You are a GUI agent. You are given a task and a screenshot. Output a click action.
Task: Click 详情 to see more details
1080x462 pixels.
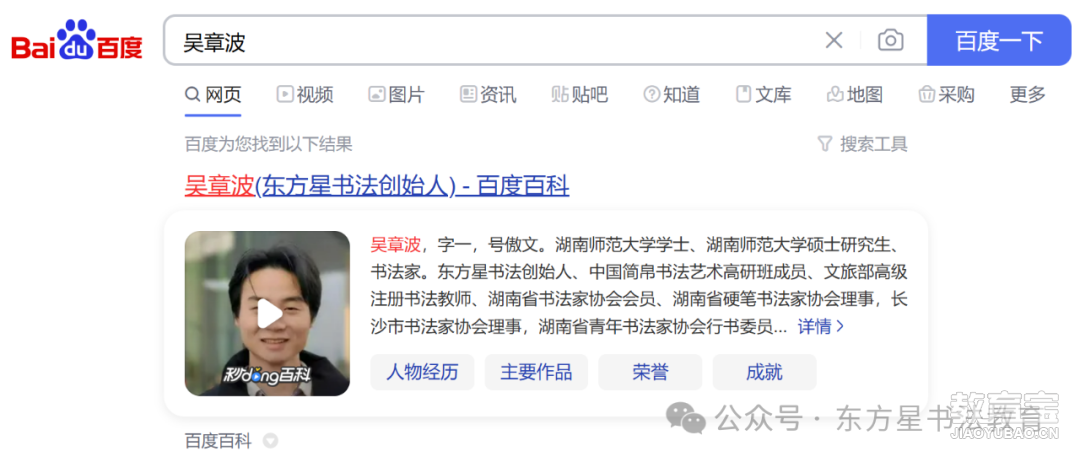tap(821, 326)
